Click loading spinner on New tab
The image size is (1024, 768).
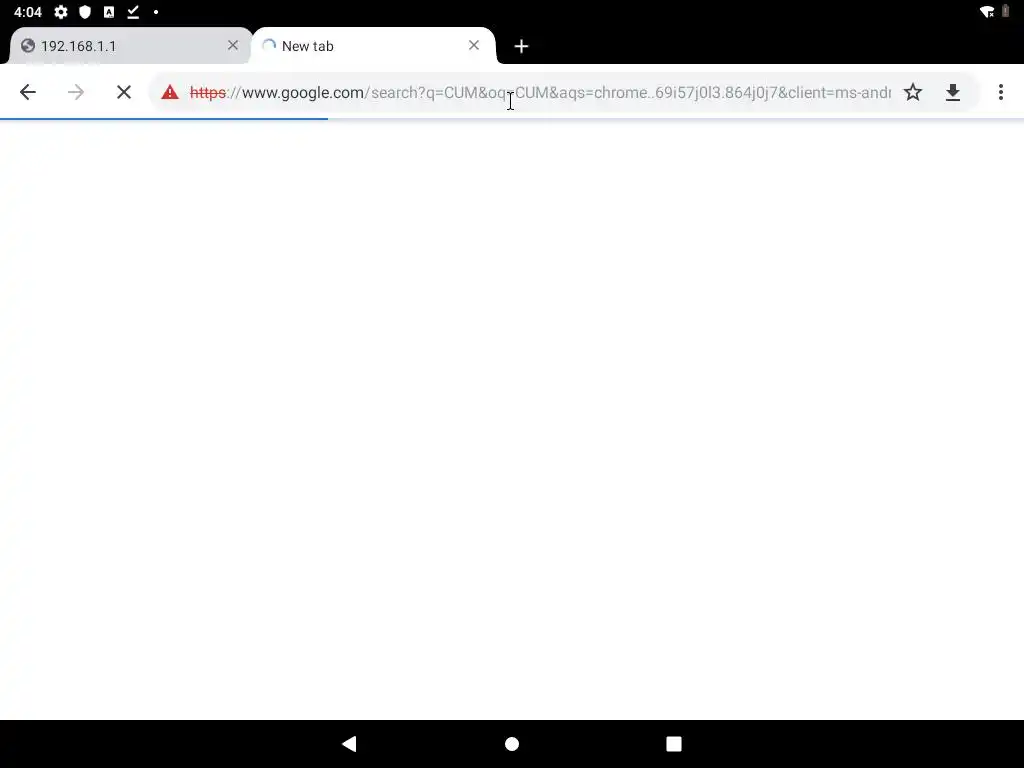tap(268, 46)
